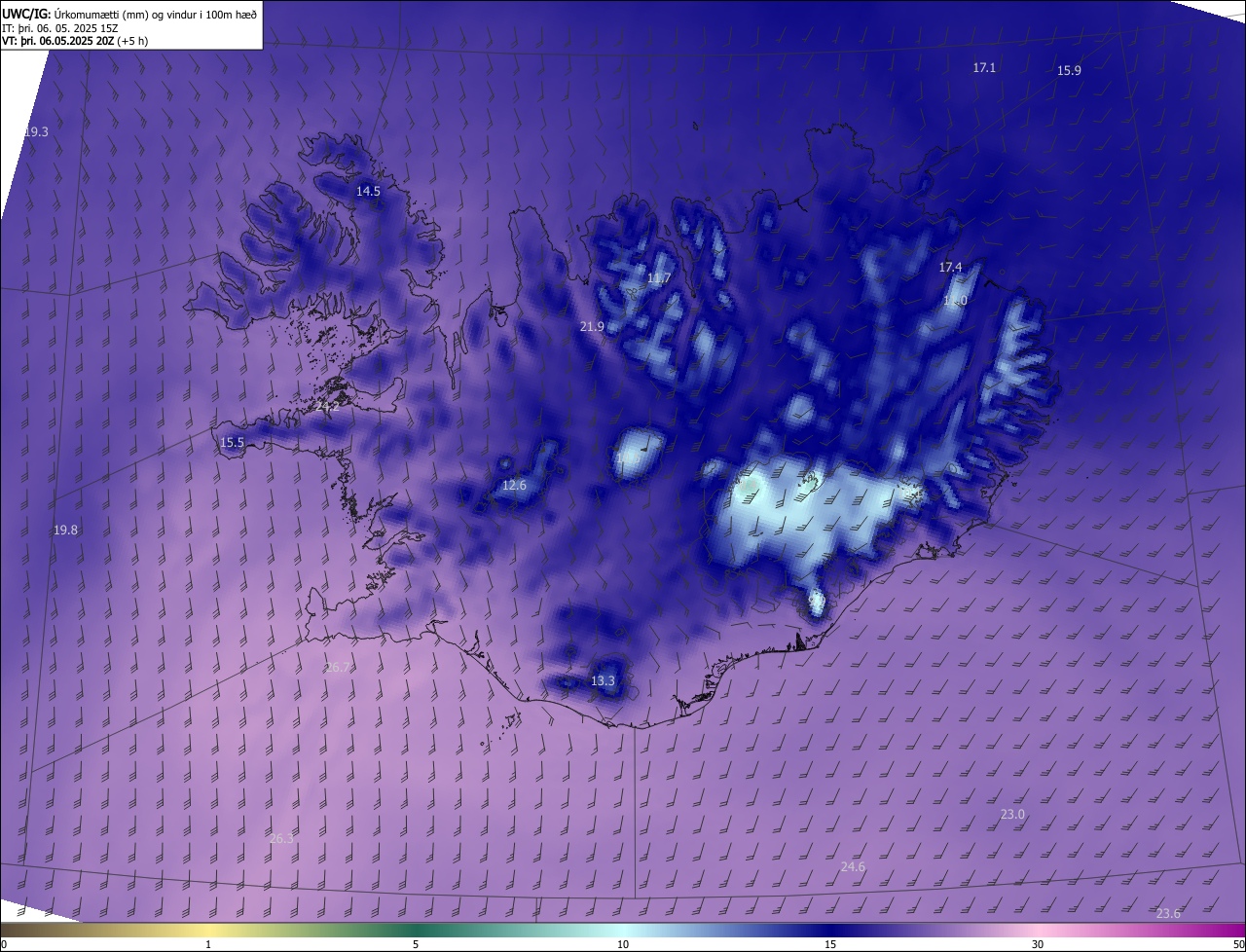The height and width of the screenshot is (952, 1246).
Task: Click the value label '21.9'
Action: coord(592,327)
